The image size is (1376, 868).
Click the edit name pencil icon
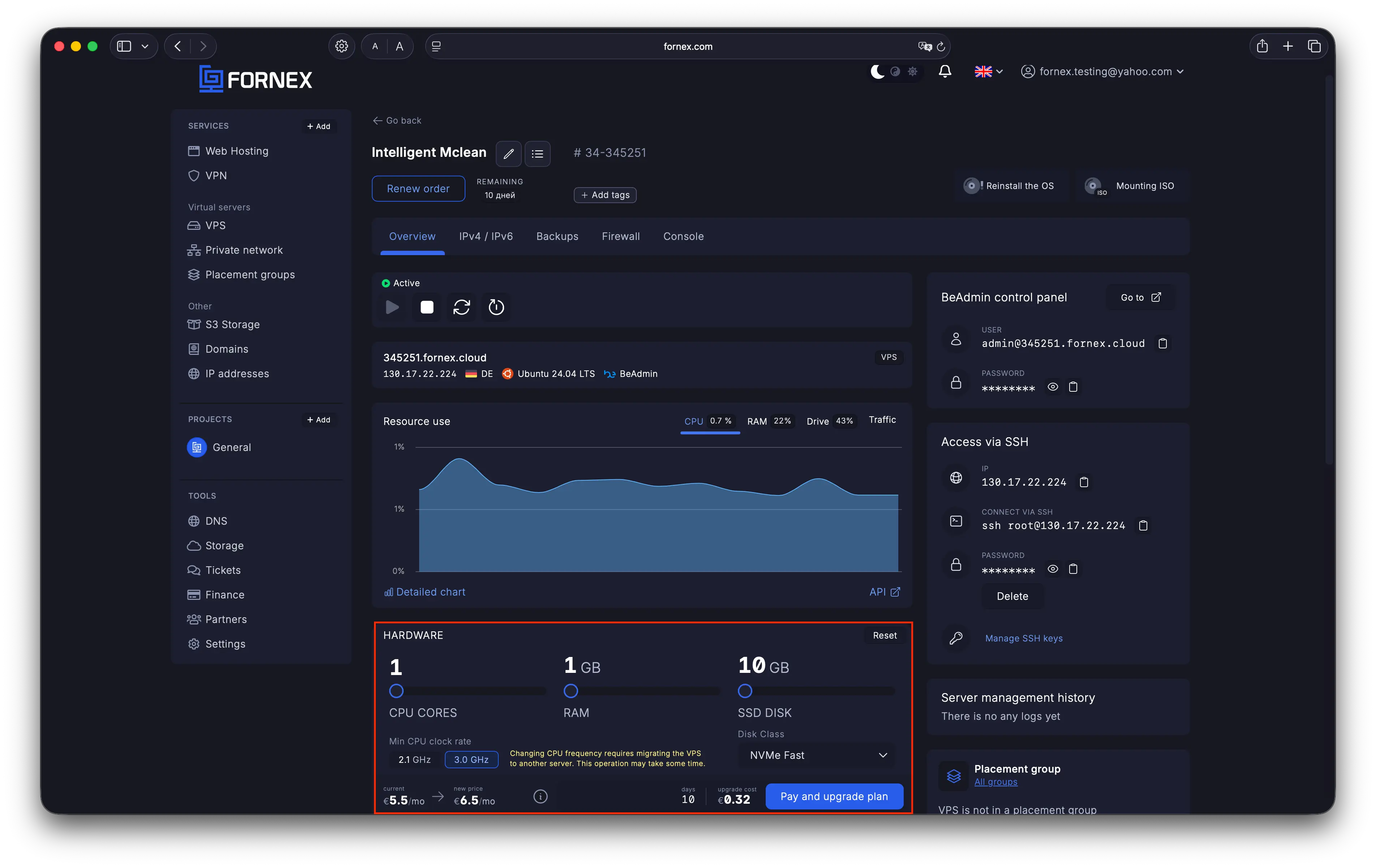508,153
